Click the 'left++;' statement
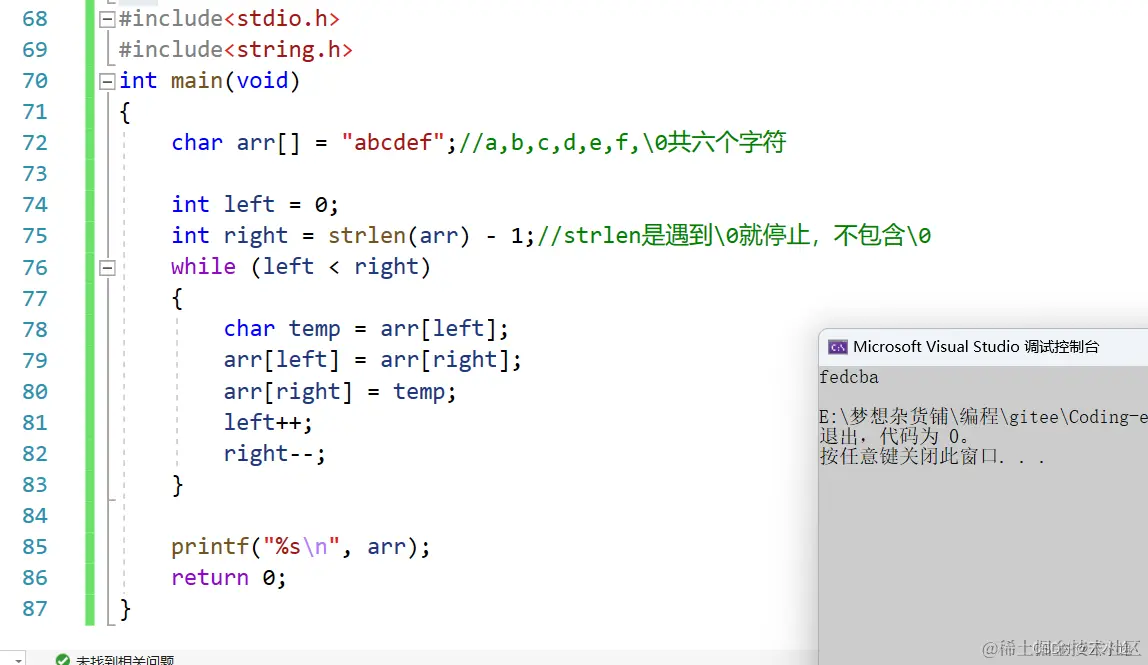The image size is (1148, 665). click(x=268, y=423)
